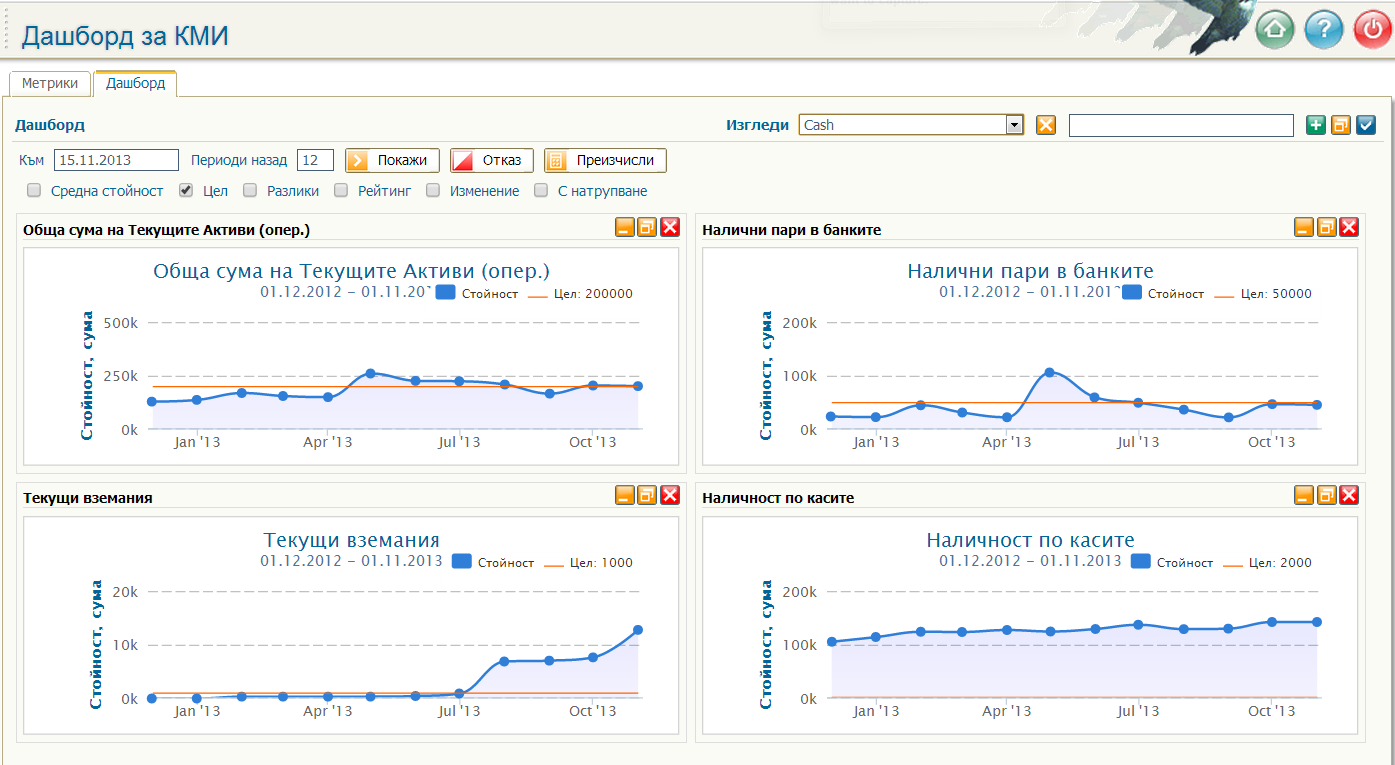Click the Покажи button
1395x765 pixels.
pyautogui.click(x=393, y=160)
